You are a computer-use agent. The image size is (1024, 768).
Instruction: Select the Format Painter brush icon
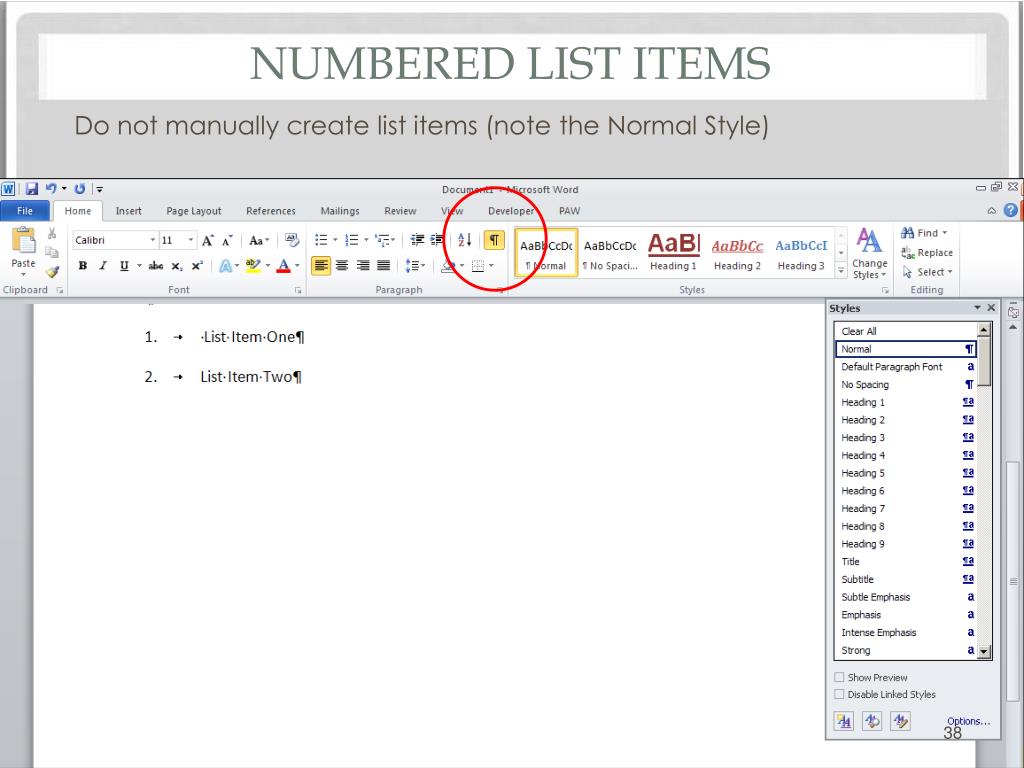pos(52,271)
